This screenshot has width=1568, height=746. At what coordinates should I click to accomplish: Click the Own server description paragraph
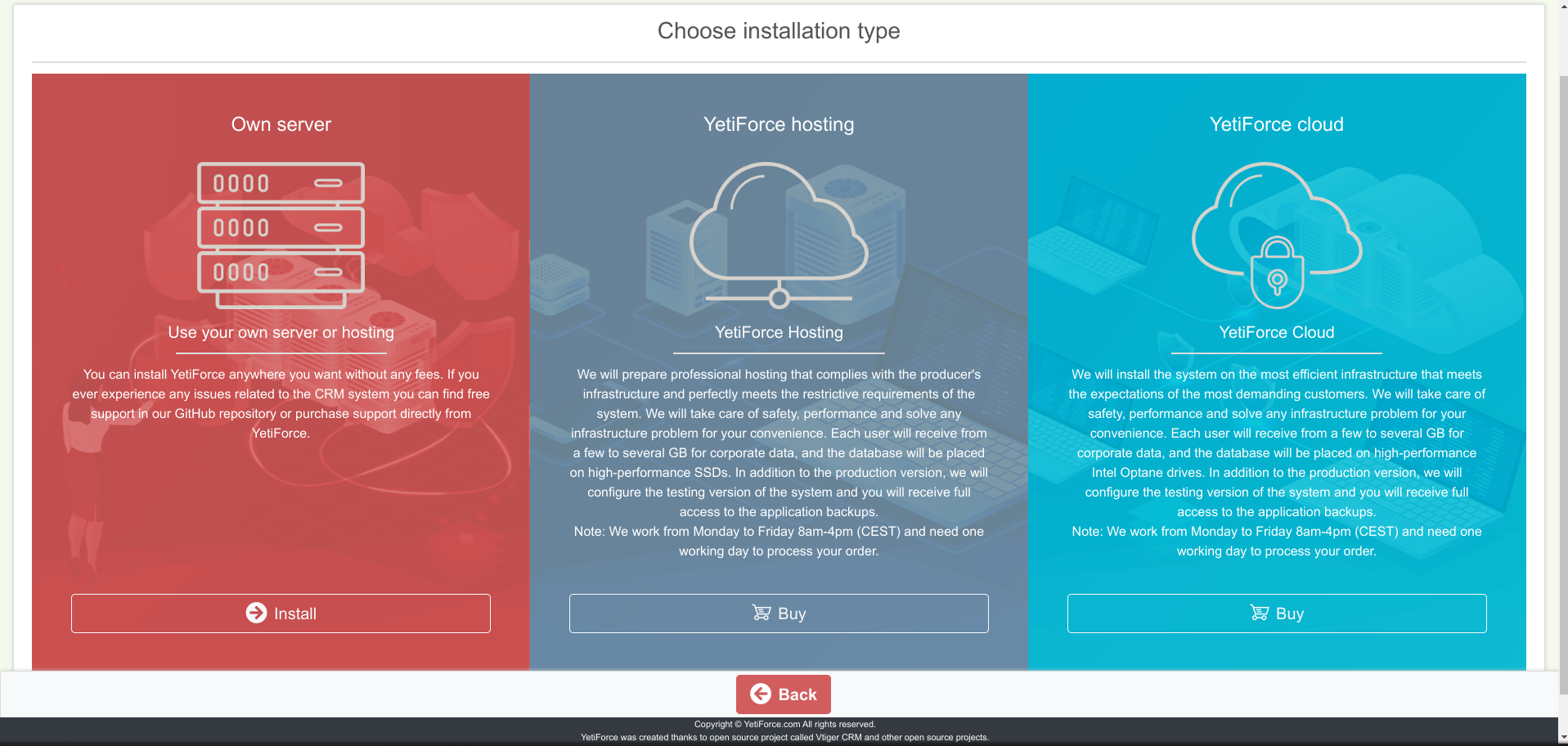[281, 404]
